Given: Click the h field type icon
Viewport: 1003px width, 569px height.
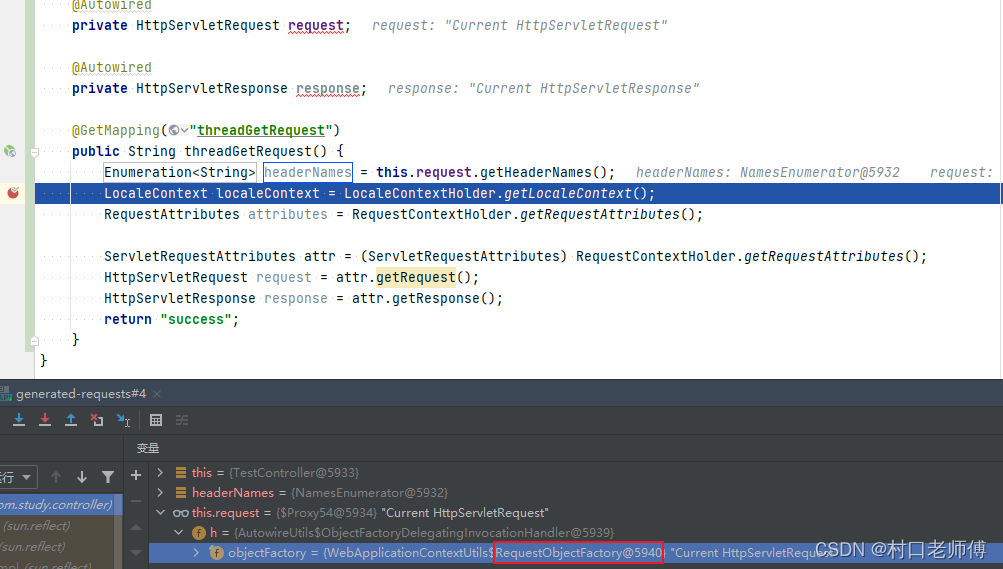Looking at the screenshot, I should [199, 533].
